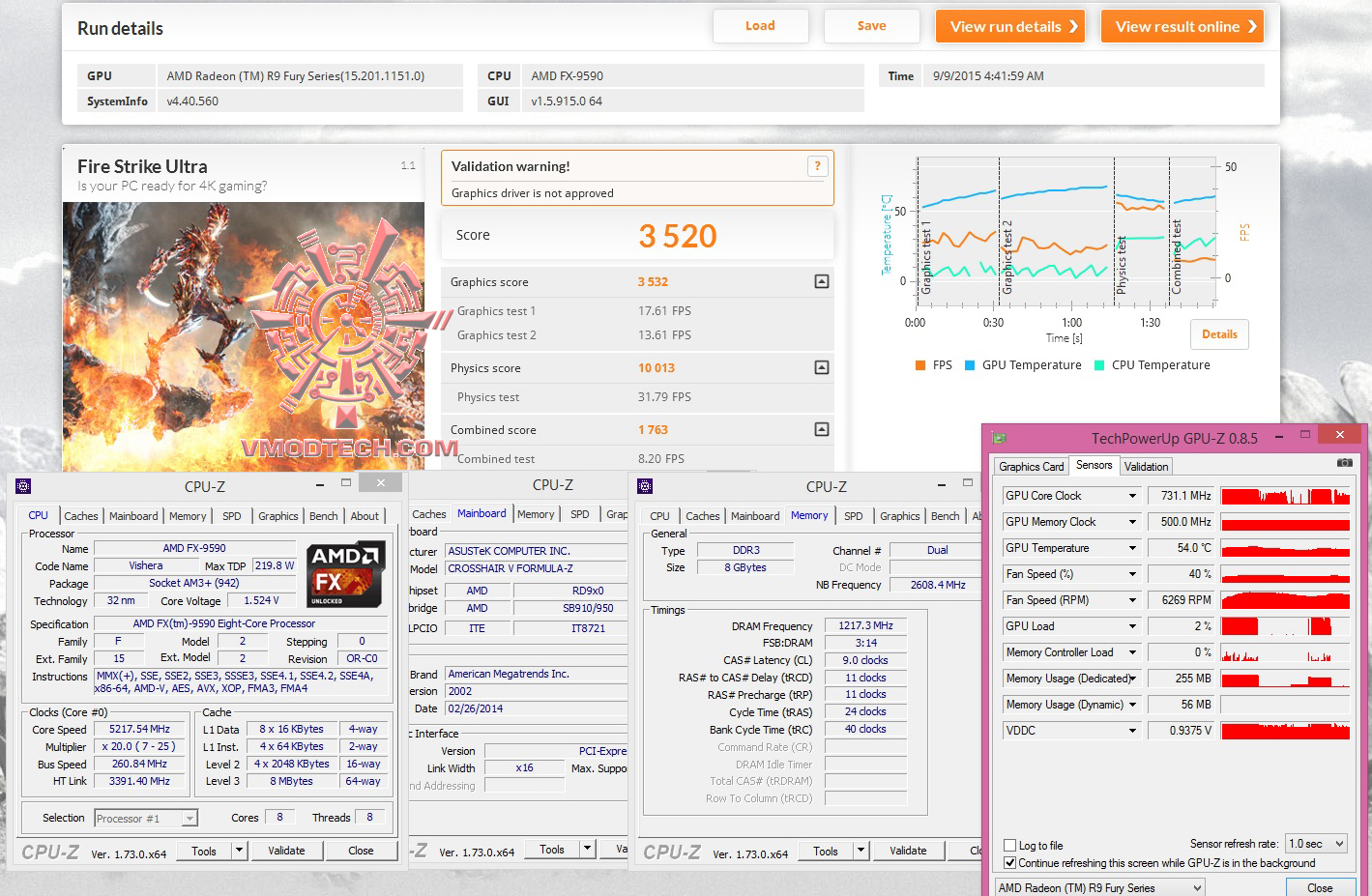Close the CPU-Z window showing the CPU tab

tap(381, 482)
